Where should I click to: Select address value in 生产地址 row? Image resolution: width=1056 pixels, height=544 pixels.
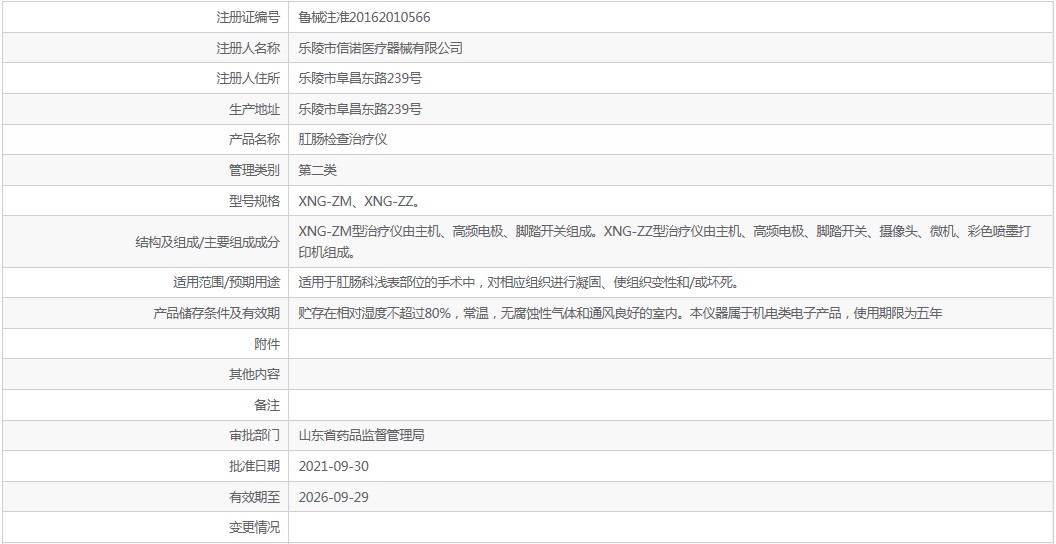point(360,109)
